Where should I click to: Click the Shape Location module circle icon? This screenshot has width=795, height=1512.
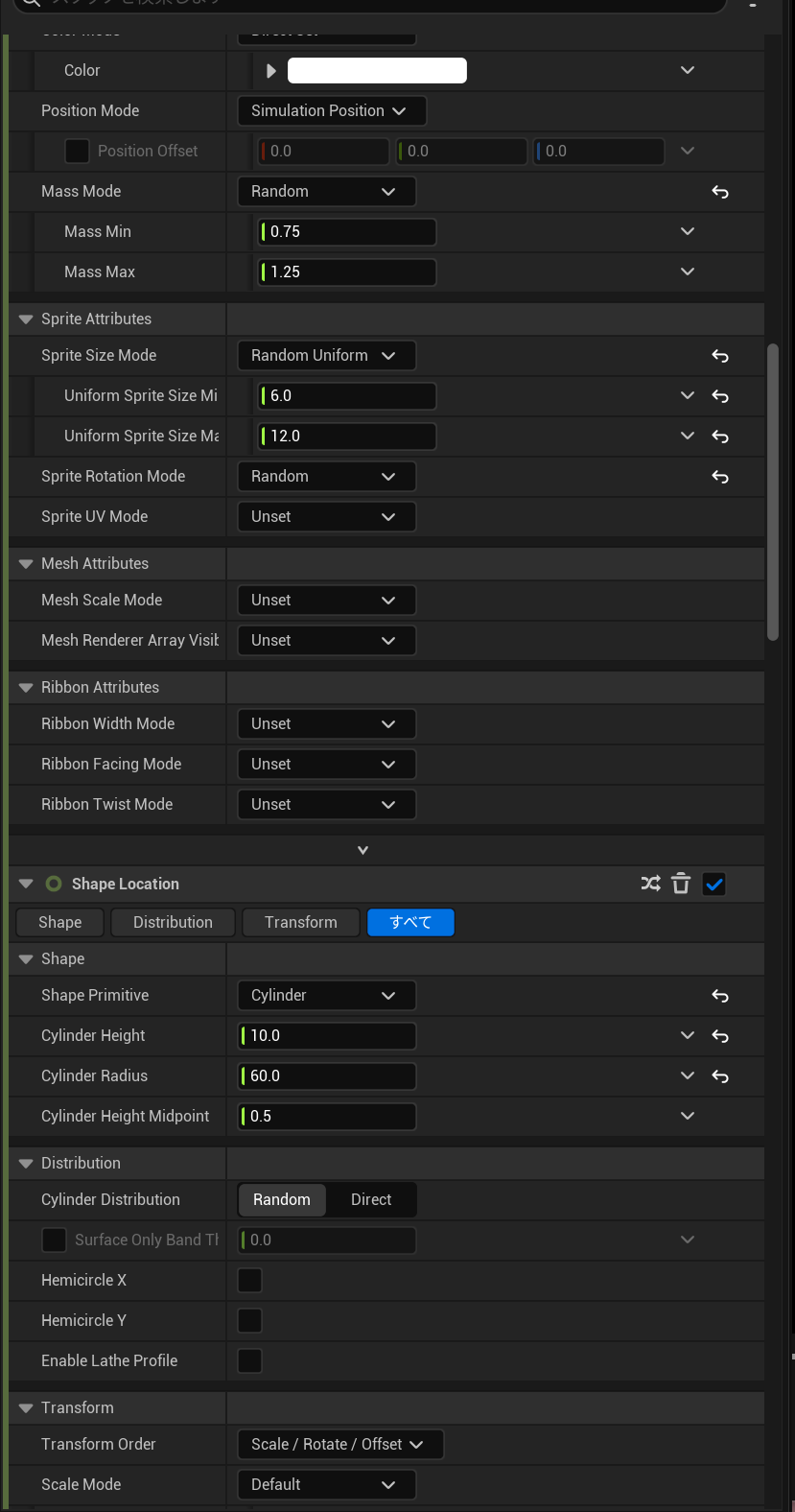pyautogui.click(x=54, y=884)
